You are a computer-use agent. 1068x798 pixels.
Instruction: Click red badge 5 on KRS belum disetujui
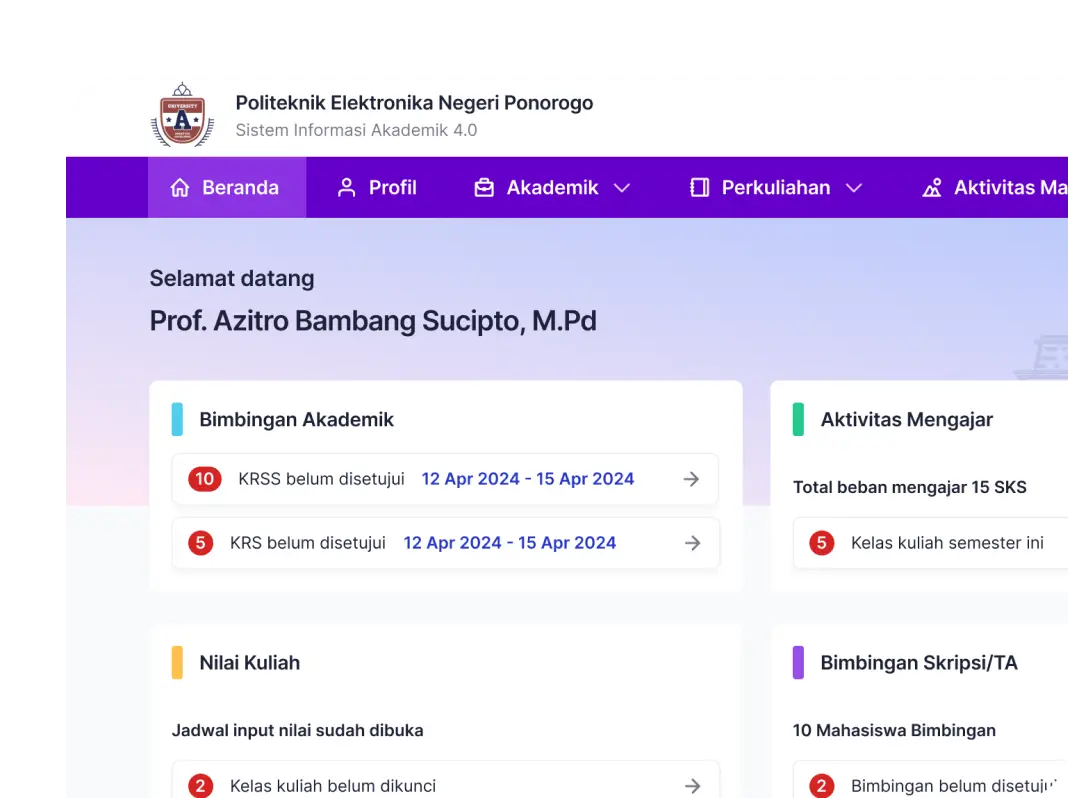(x=200, y=543)
